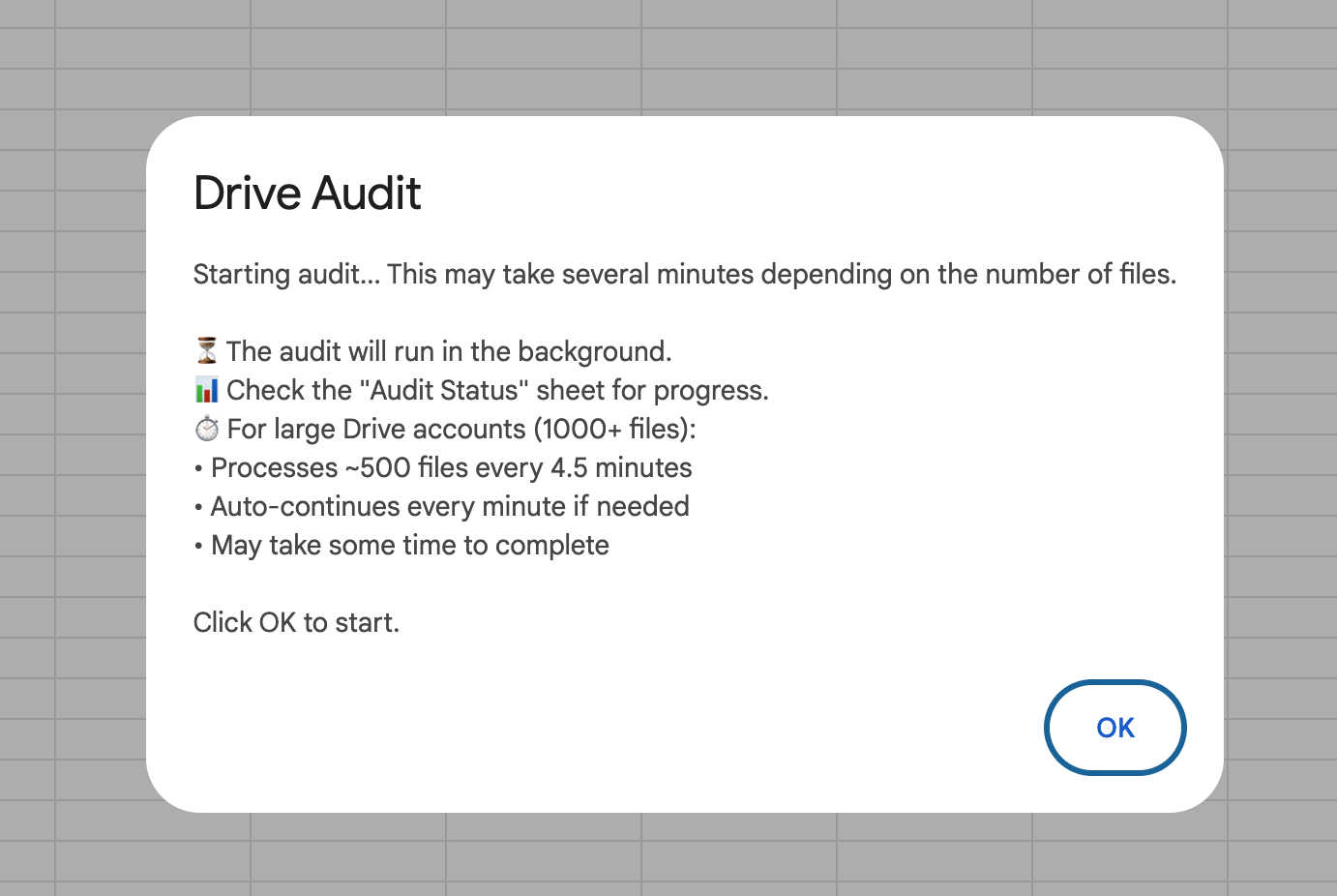The width and height of the screenshot is (1337, 896).
Task: Click the OK button to start the audit
Action: [x=1114, y=728]
